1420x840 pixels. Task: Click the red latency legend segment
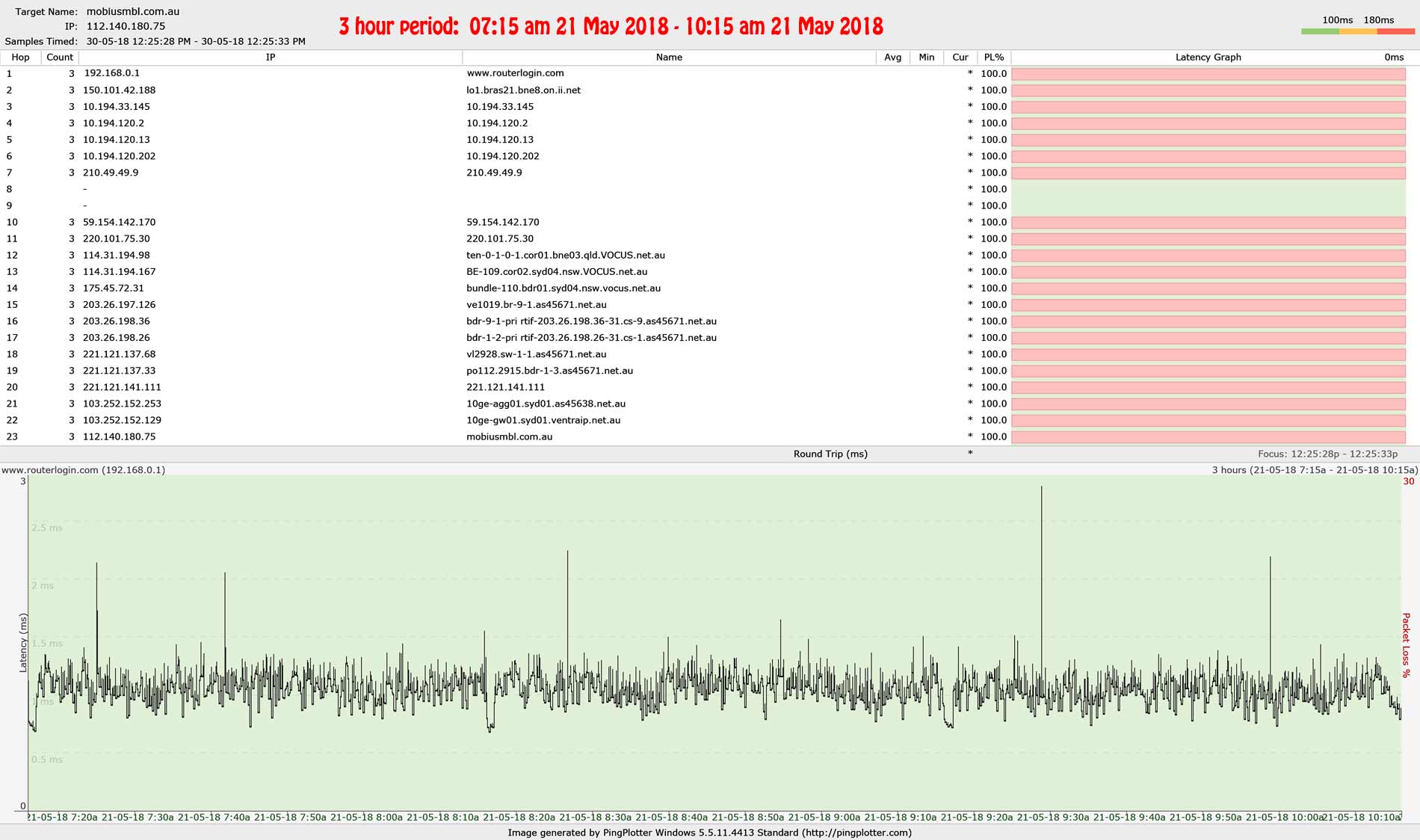(1396, 31)
